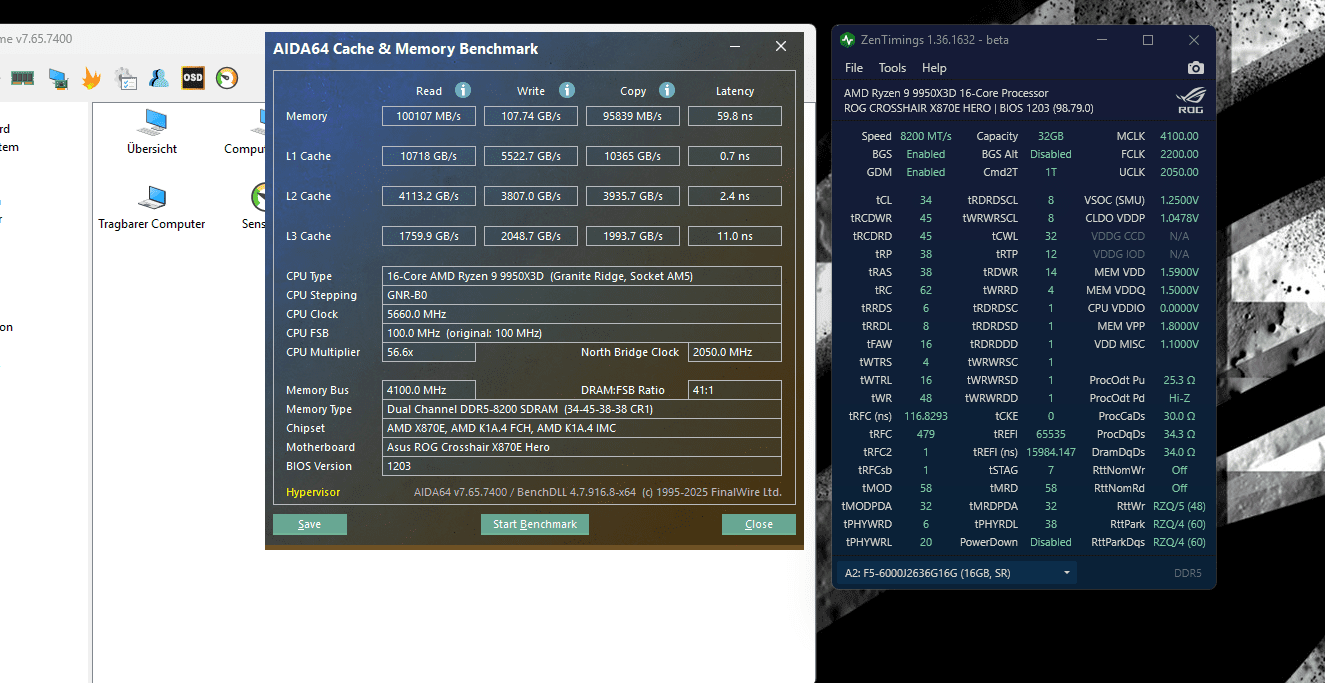Click the PowerDown value Disabled
The width and height of the screenshot is (1325, 683).
coord(1051,542)
